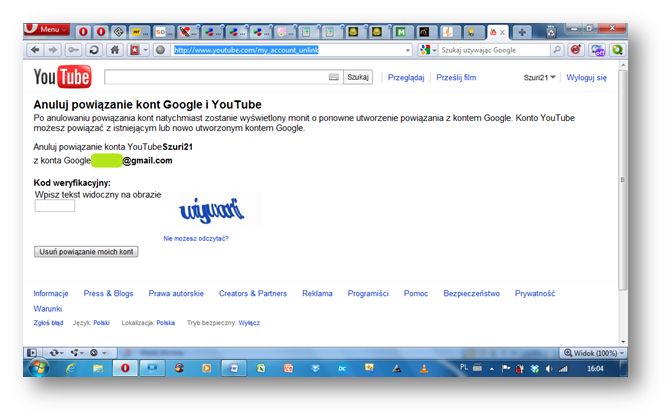This screenshot has height=420, width=671.
Task: Click 'Usuń powiązanie moich kont' button
Action: point(86,252)
